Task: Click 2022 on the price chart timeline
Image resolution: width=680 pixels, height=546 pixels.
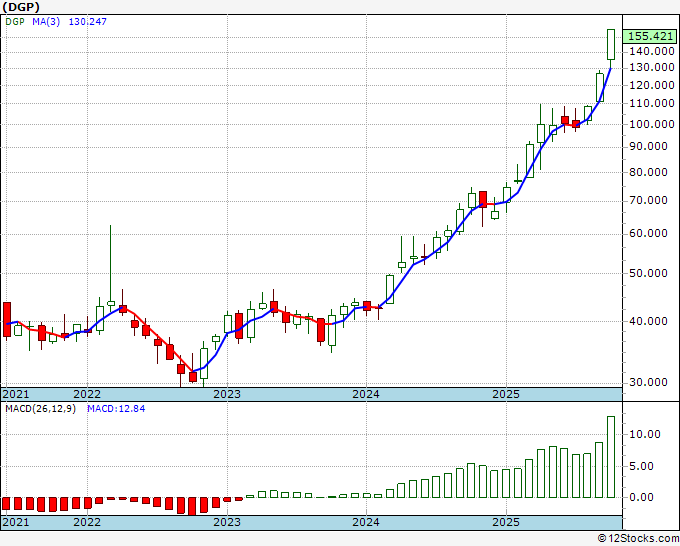Action: pyautogui.click(x=87, y=394)
